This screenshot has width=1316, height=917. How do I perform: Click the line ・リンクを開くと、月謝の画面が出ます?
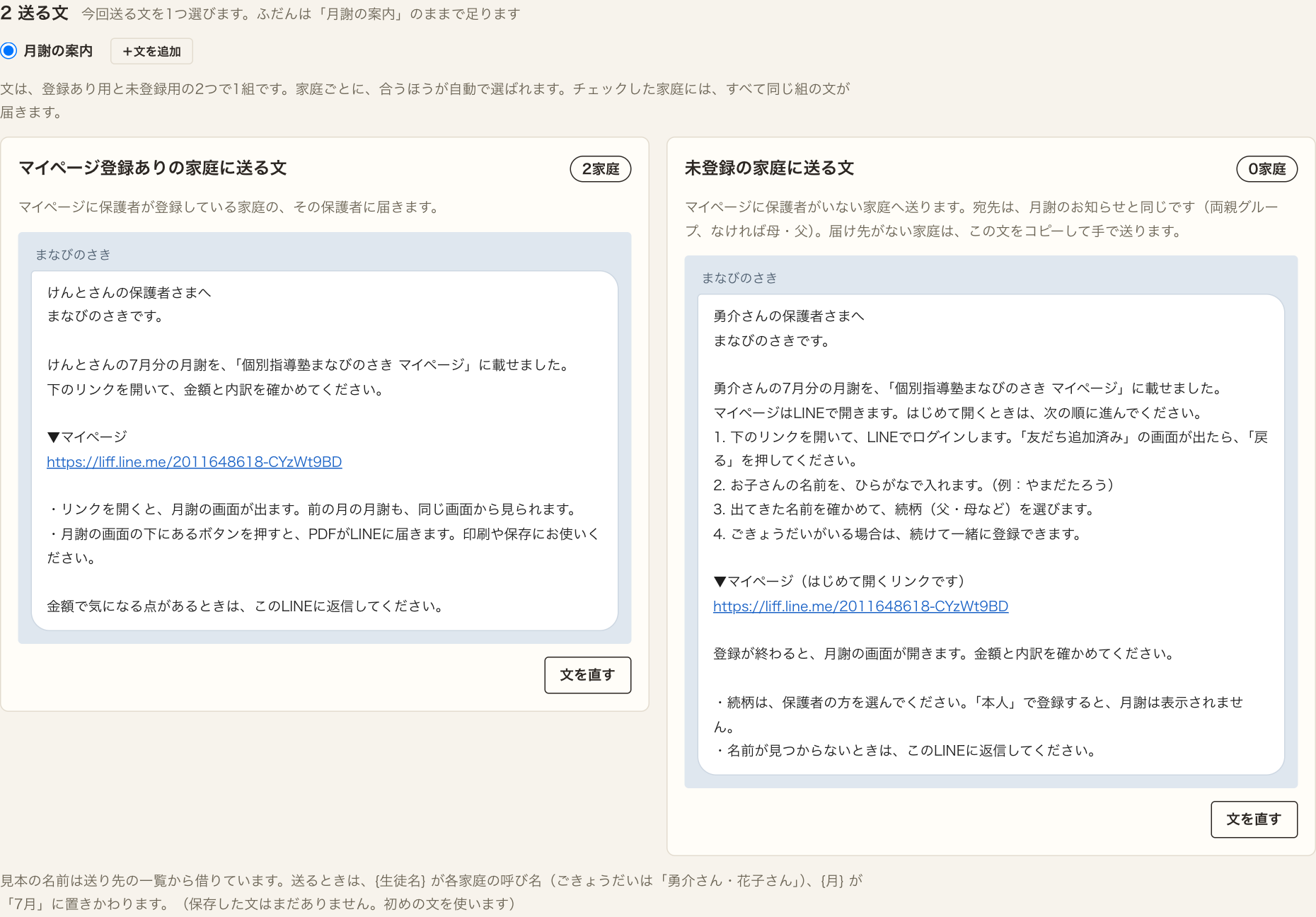313,509
